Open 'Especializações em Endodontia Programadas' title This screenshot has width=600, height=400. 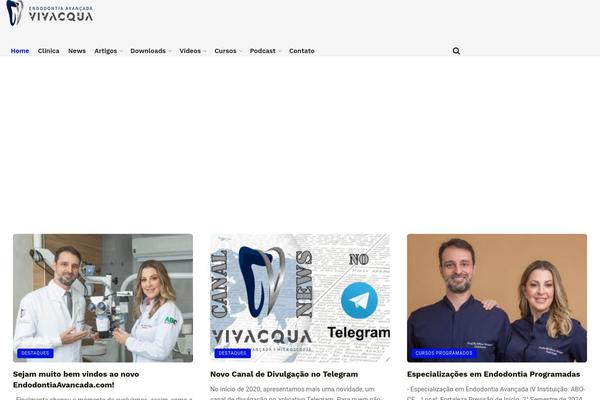tap(494, 374)
